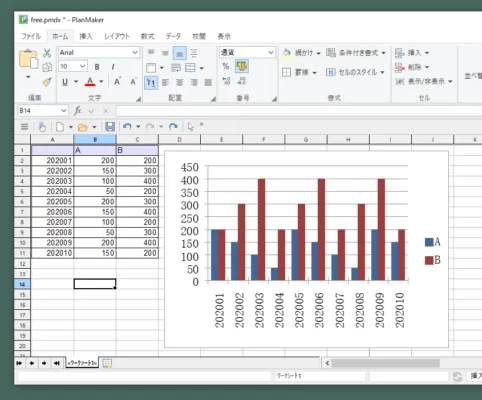This screenshot has height=400, width=482.
Task: Toggle top vertical alignment button
Action: tap(151, 53)
